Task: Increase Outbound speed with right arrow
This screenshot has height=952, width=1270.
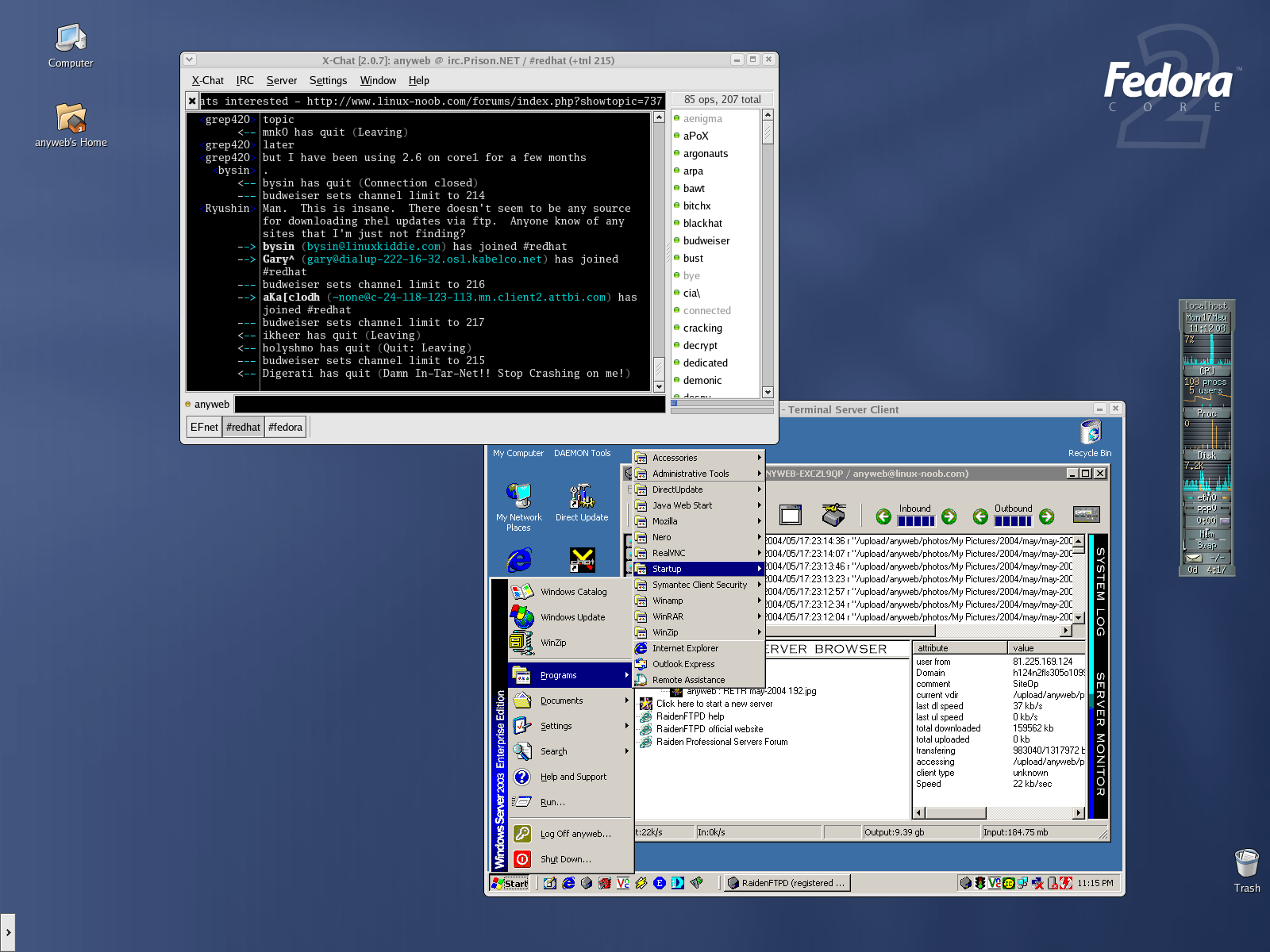Action: [x=1047, y=516]
